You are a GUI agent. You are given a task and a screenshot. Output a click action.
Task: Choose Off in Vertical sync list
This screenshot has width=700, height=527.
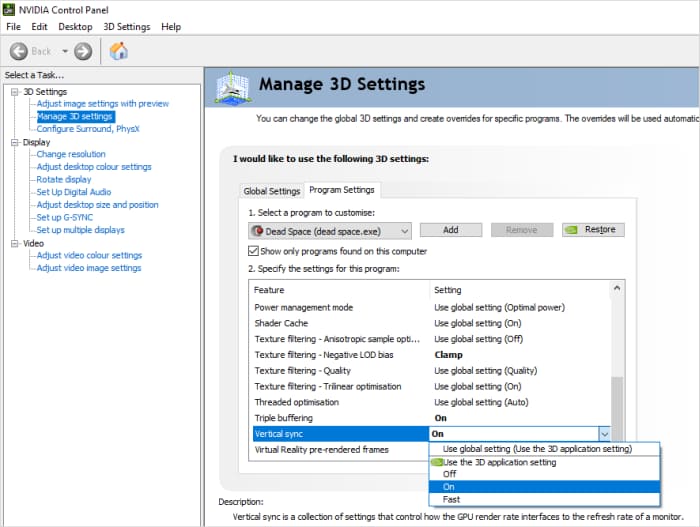coord(544,474)
